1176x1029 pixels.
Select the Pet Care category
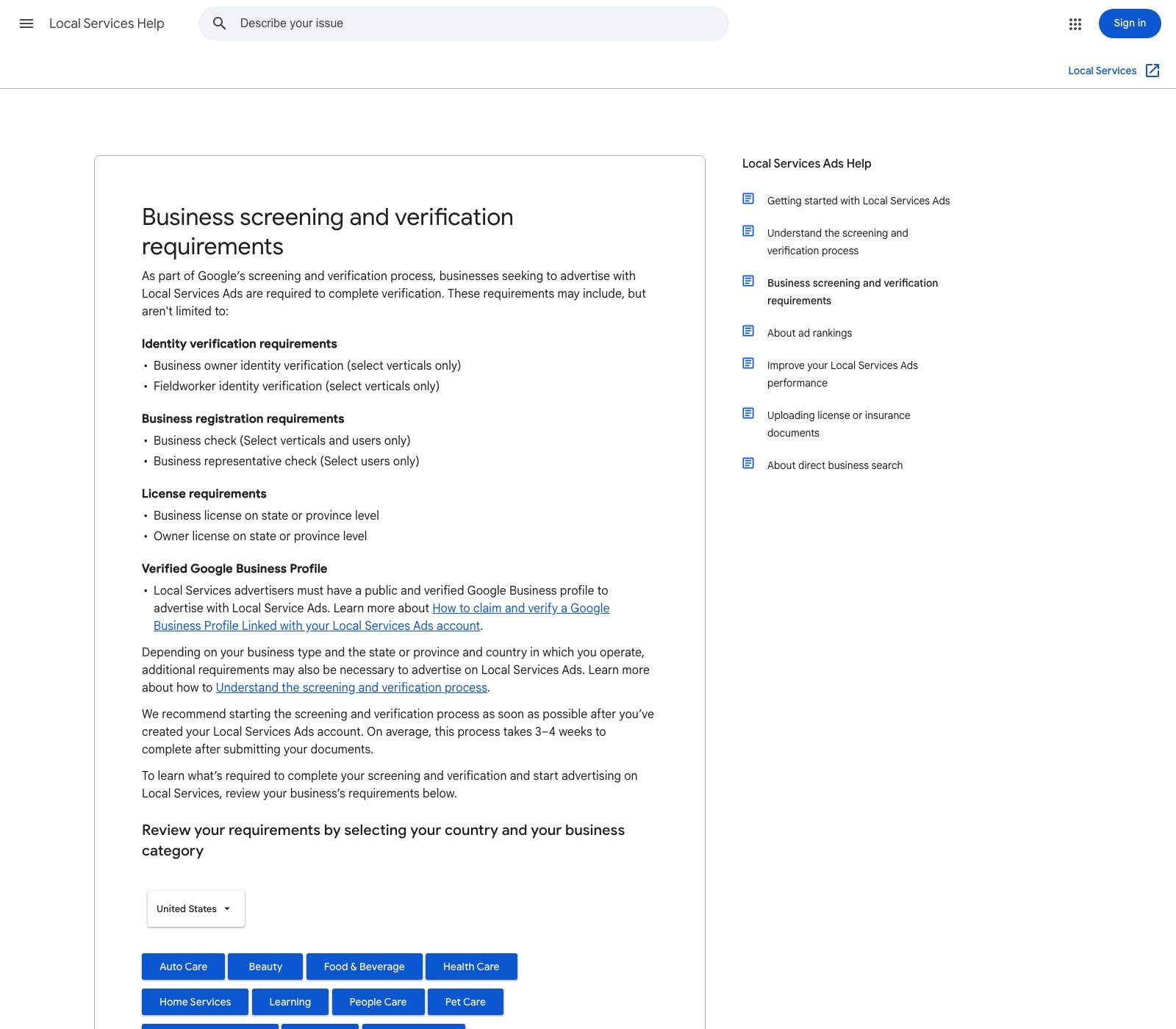[x=465, y=1002]
